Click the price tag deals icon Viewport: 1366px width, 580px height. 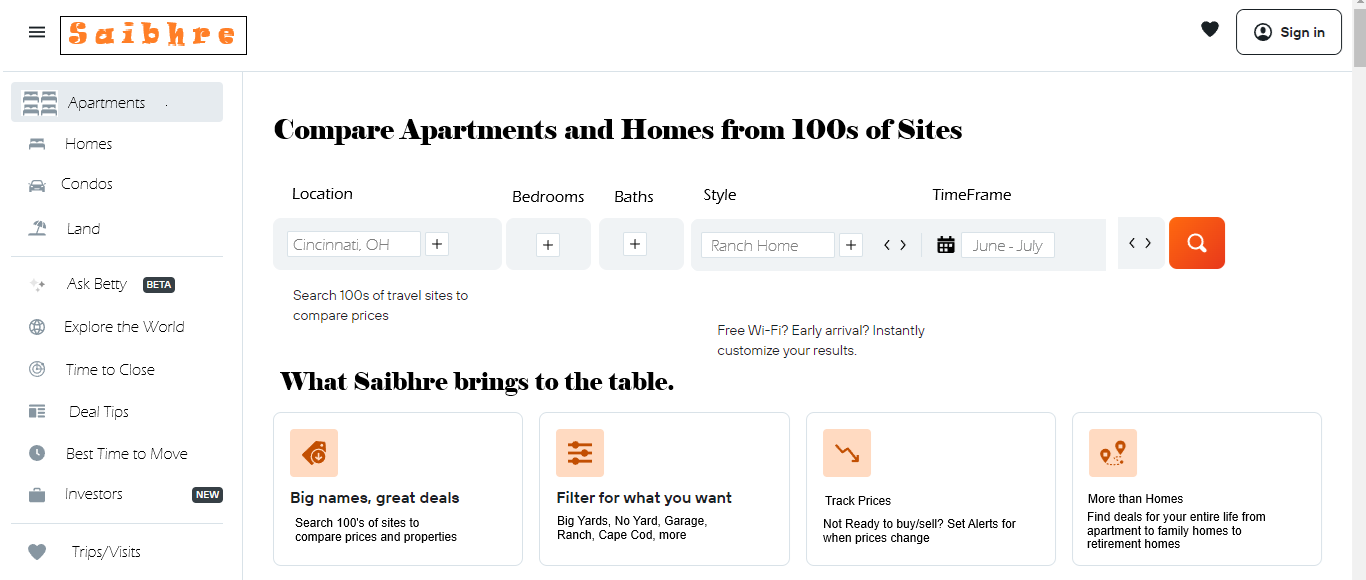(314, 453)
